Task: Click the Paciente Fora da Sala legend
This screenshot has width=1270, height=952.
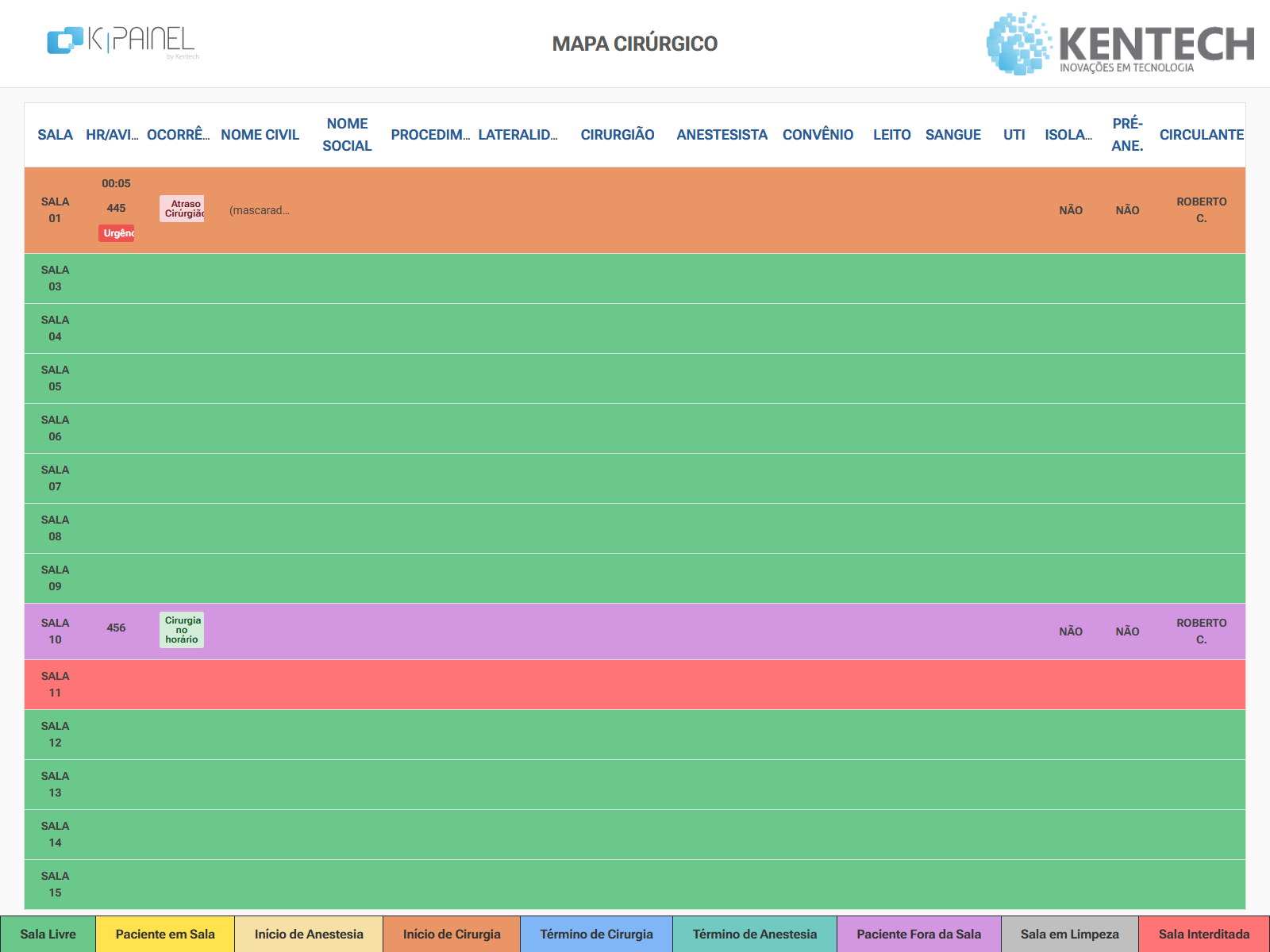Action: [x=919, y=935]
